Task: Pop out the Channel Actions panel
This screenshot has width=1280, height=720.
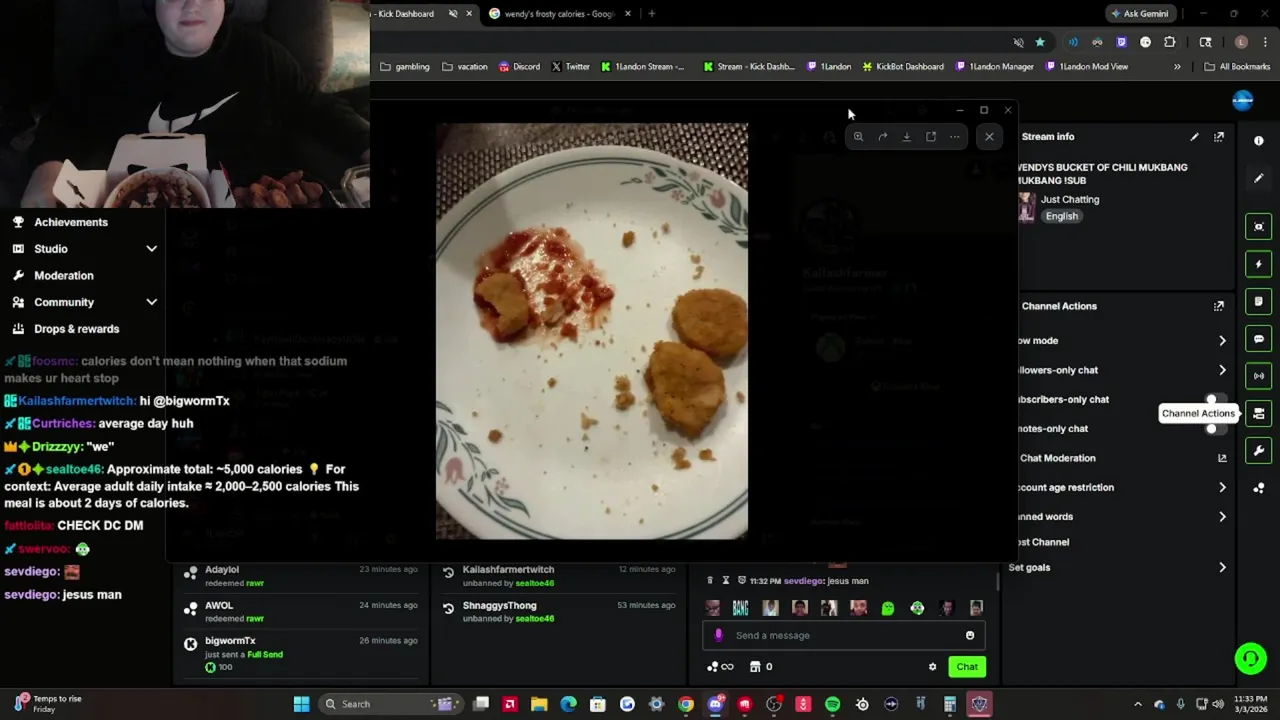Action: [x=1219, y=306]
